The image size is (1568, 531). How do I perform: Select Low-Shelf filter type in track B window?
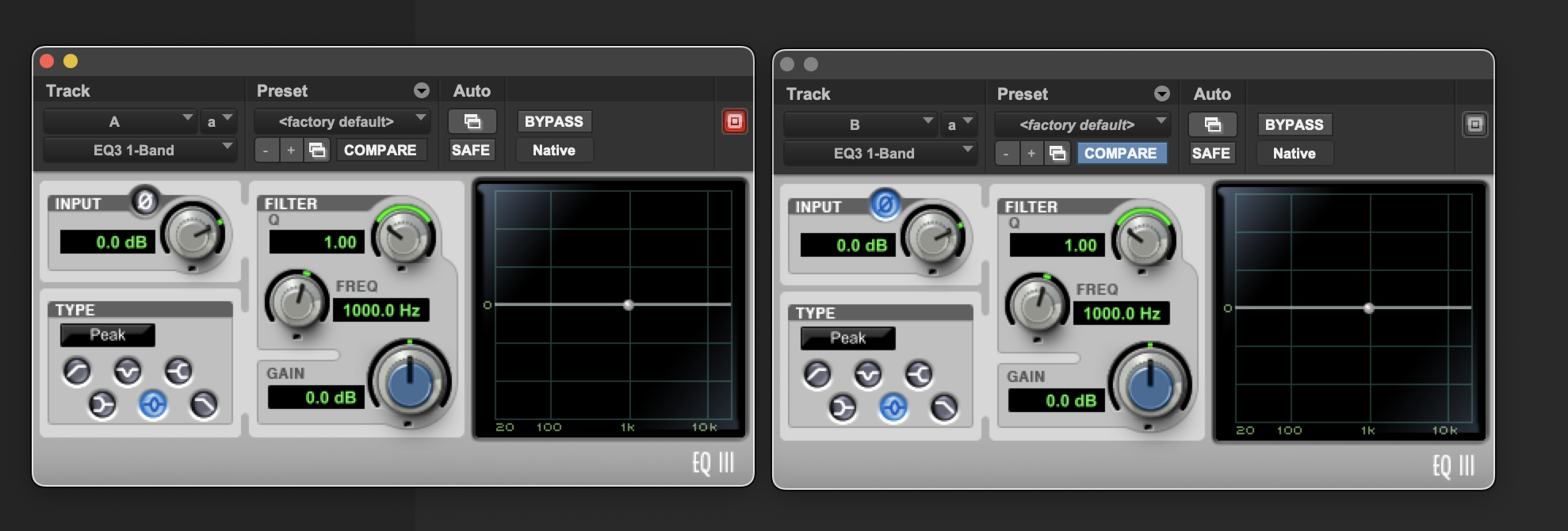coord(843,408)
